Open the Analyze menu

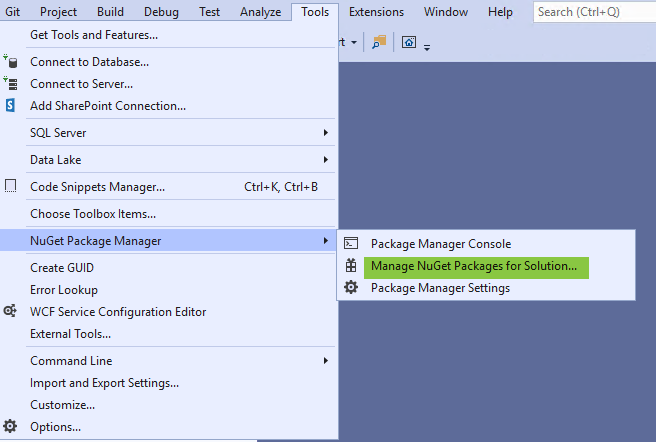260,12
